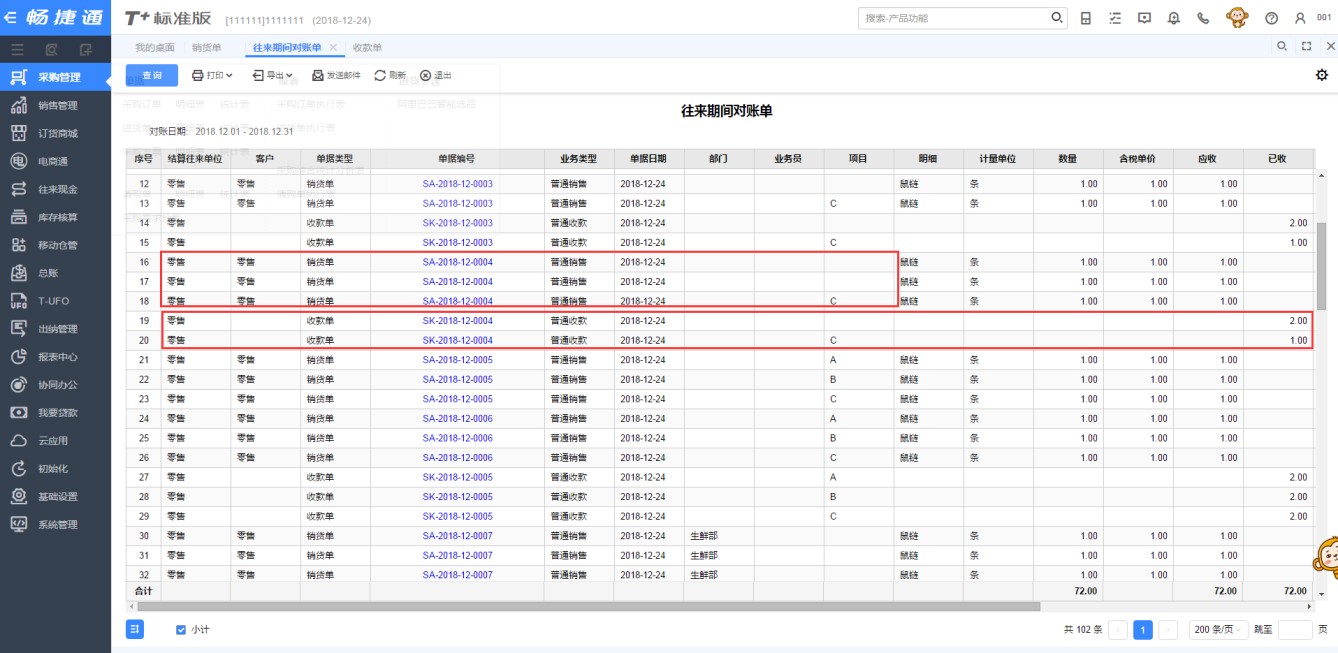This screenshot has width=1338, height=653.
Task: Click the 跳至 page number input field
Action: click(1294, 630)
